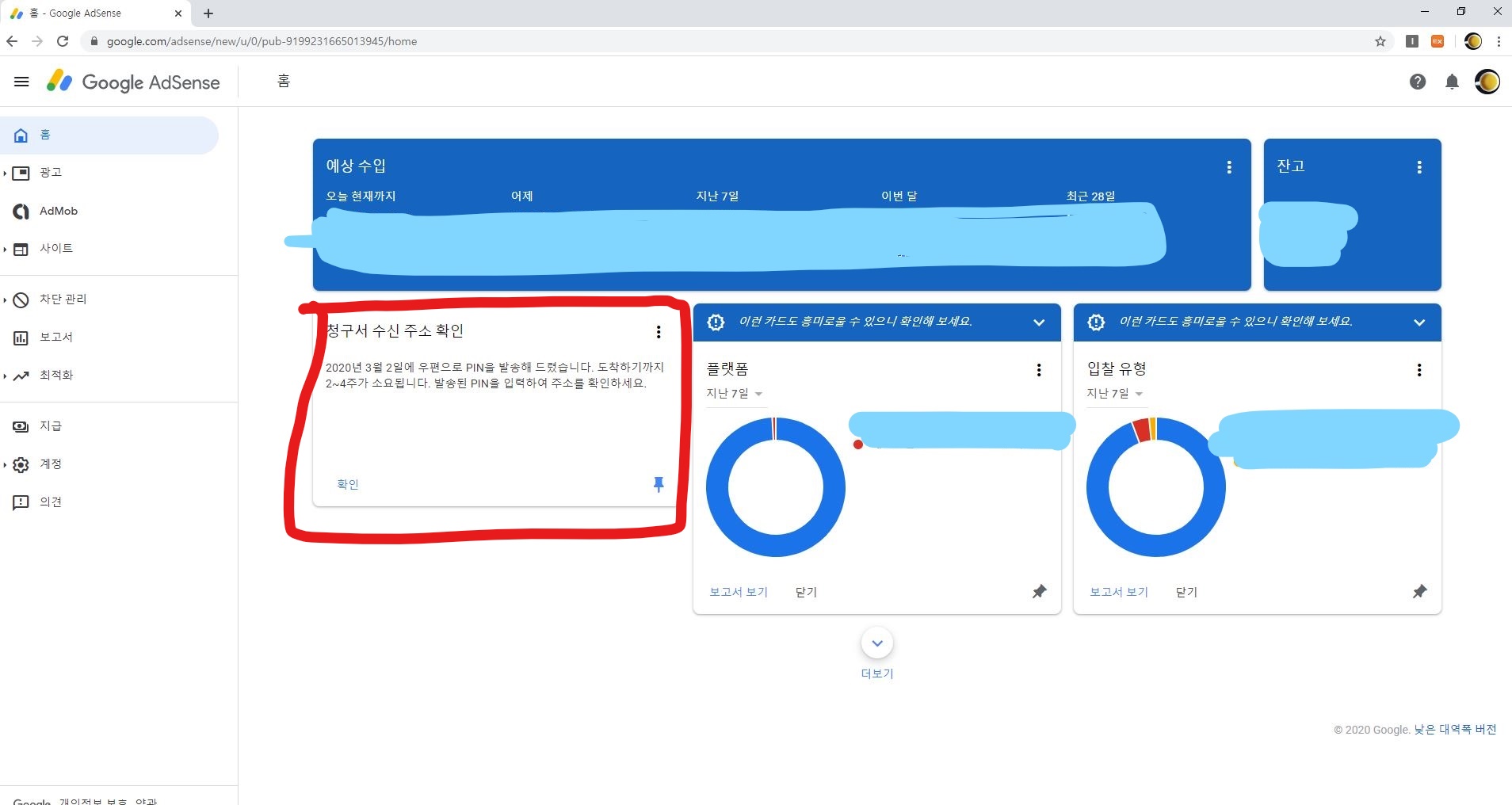Click the site lock security icon
Image resolution: width=1512 pixels, height=805 pixels.
click(x=94, y=41)
